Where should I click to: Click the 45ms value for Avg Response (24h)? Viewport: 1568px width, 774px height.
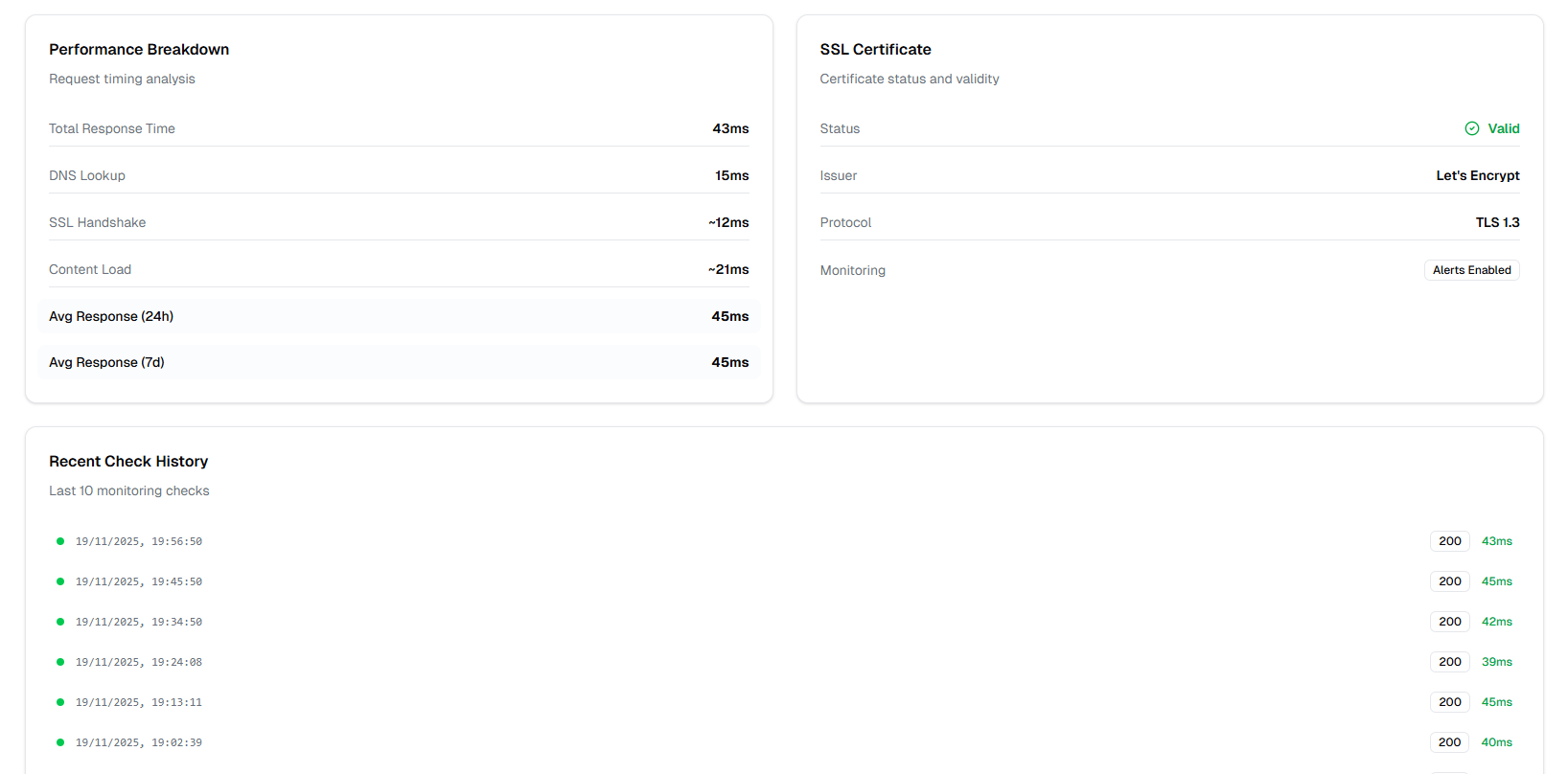click(x=730, y=316)
